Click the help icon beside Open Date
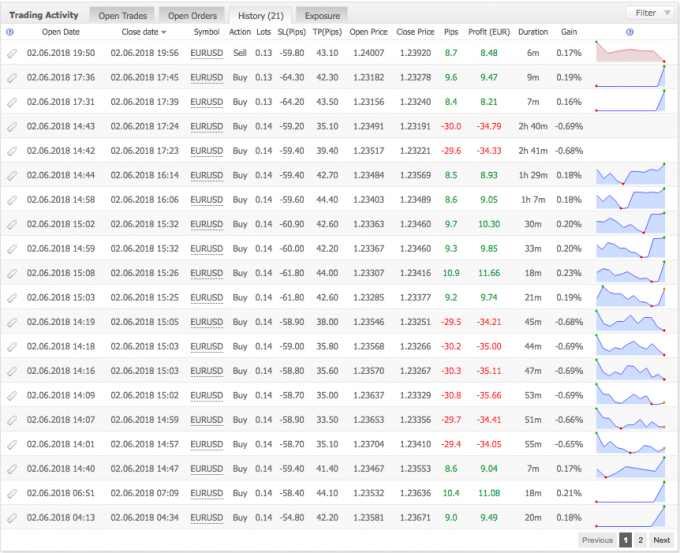This screenshot has width=680, height=553. click(10, 32)
